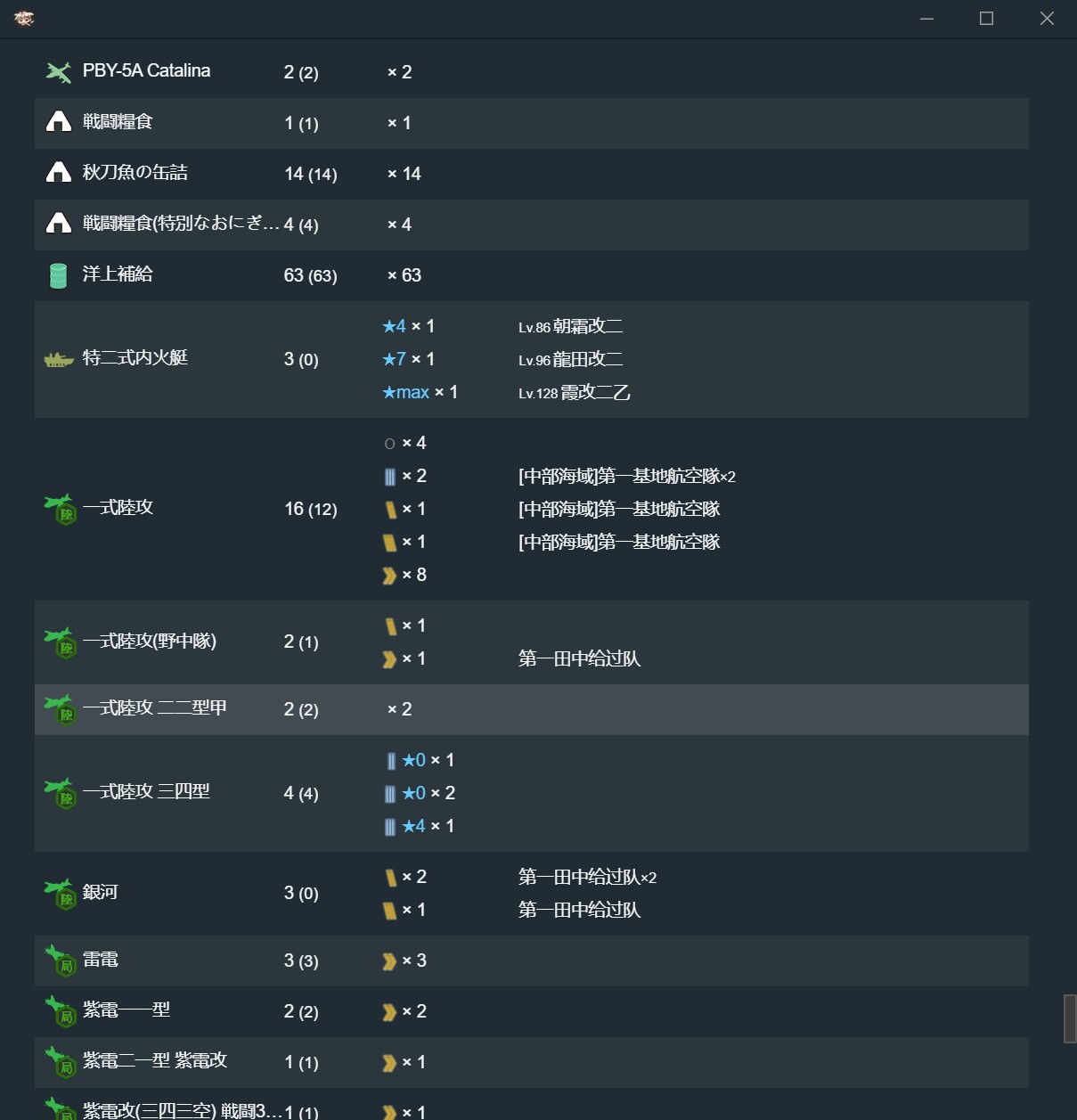
Task: Click the blue bars × 2 icon in 一式陸攻 row
Action: (390, 477)
